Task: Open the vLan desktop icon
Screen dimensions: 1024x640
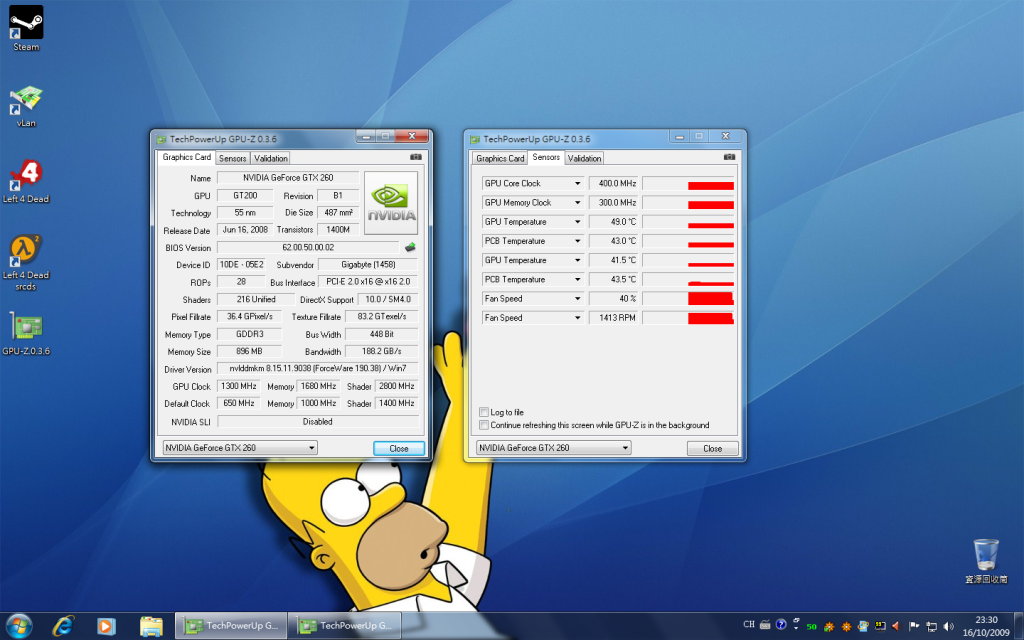Action: pos(26,101)
